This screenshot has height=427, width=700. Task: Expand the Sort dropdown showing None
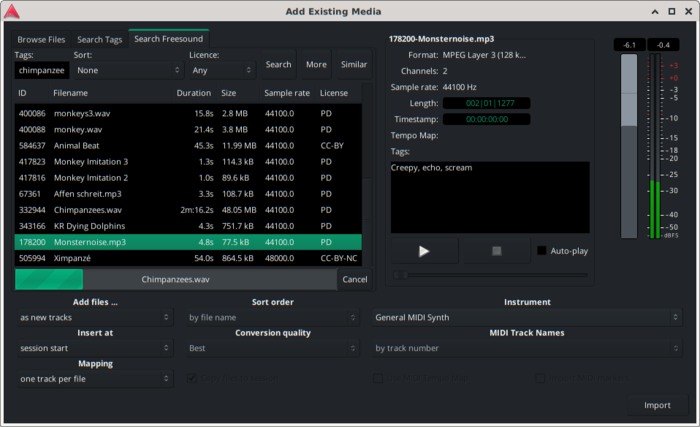pyautogui.click(x=127, y=71)
